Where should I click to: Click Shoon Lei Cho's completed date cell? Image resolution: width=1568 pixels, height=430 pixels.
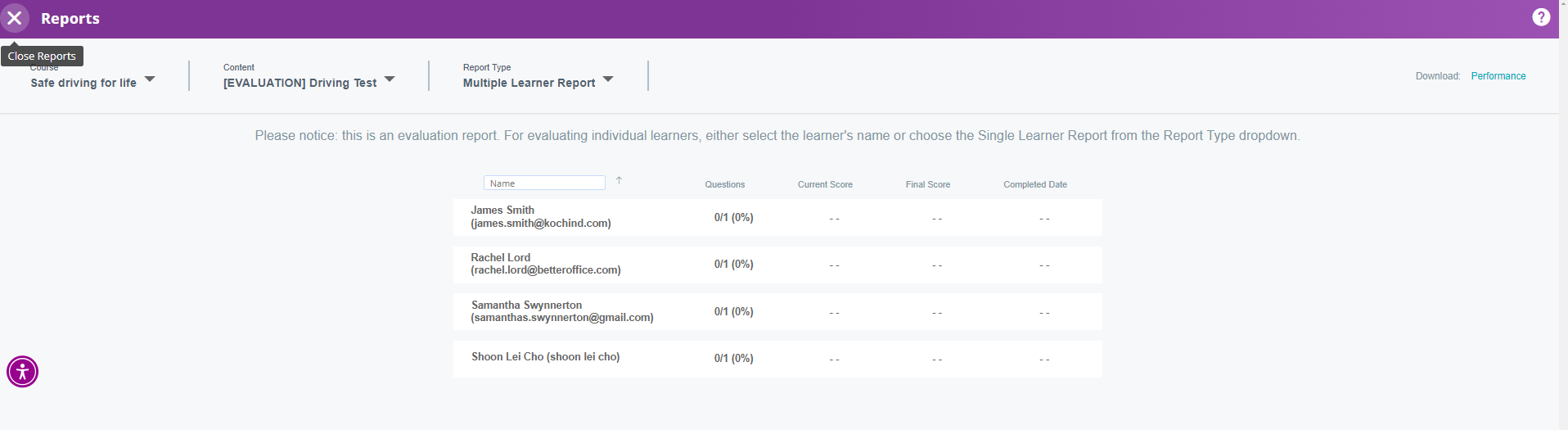pos(1044,360)
